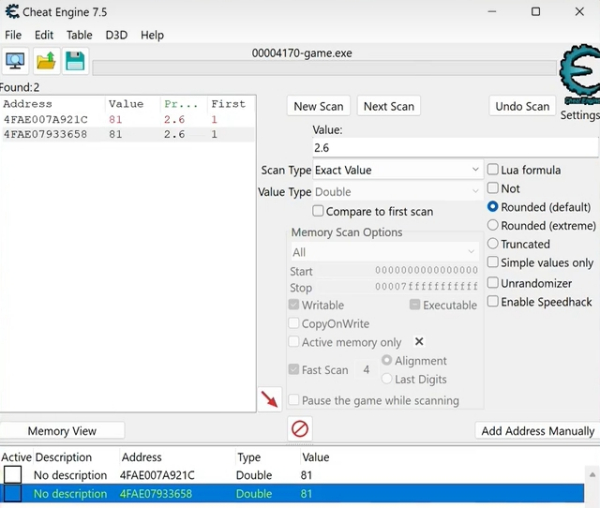Enable Speedhack checkbox
Screen dimensions: 600x508
493,301
